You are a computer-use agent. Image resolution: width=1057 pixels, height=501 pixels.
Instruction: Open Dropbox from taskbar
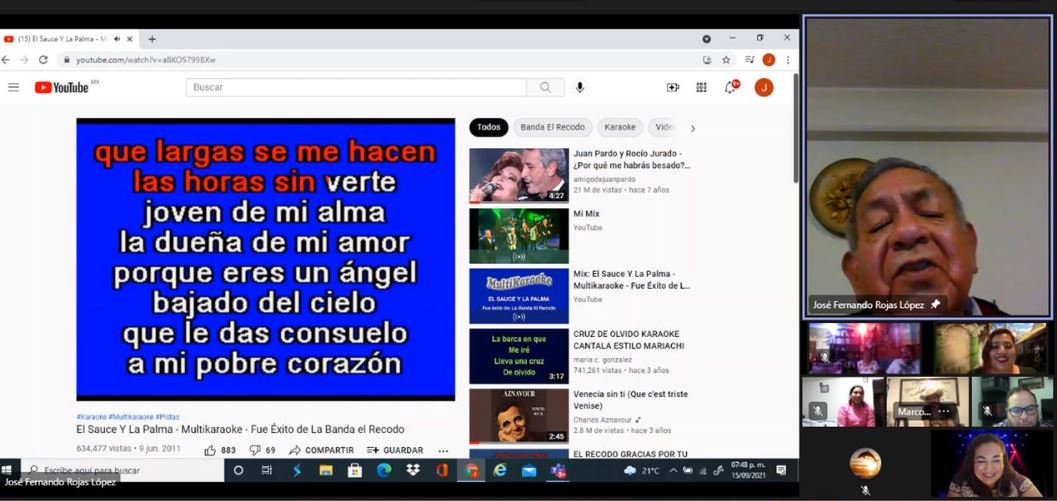(x=413, y=471)
